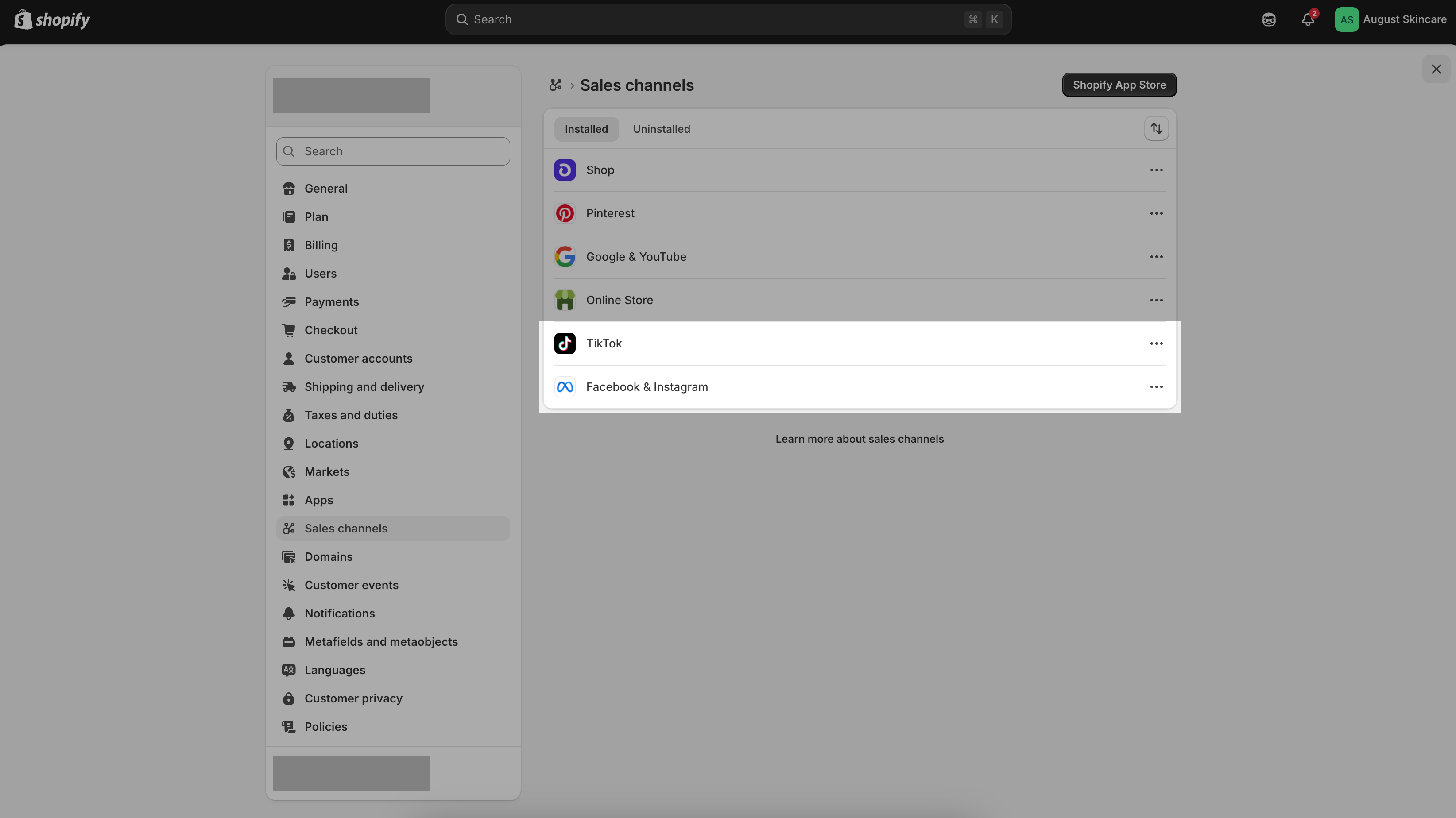Click the Online Store channel icon
The image size is (1456, 818).
[565, 300]
